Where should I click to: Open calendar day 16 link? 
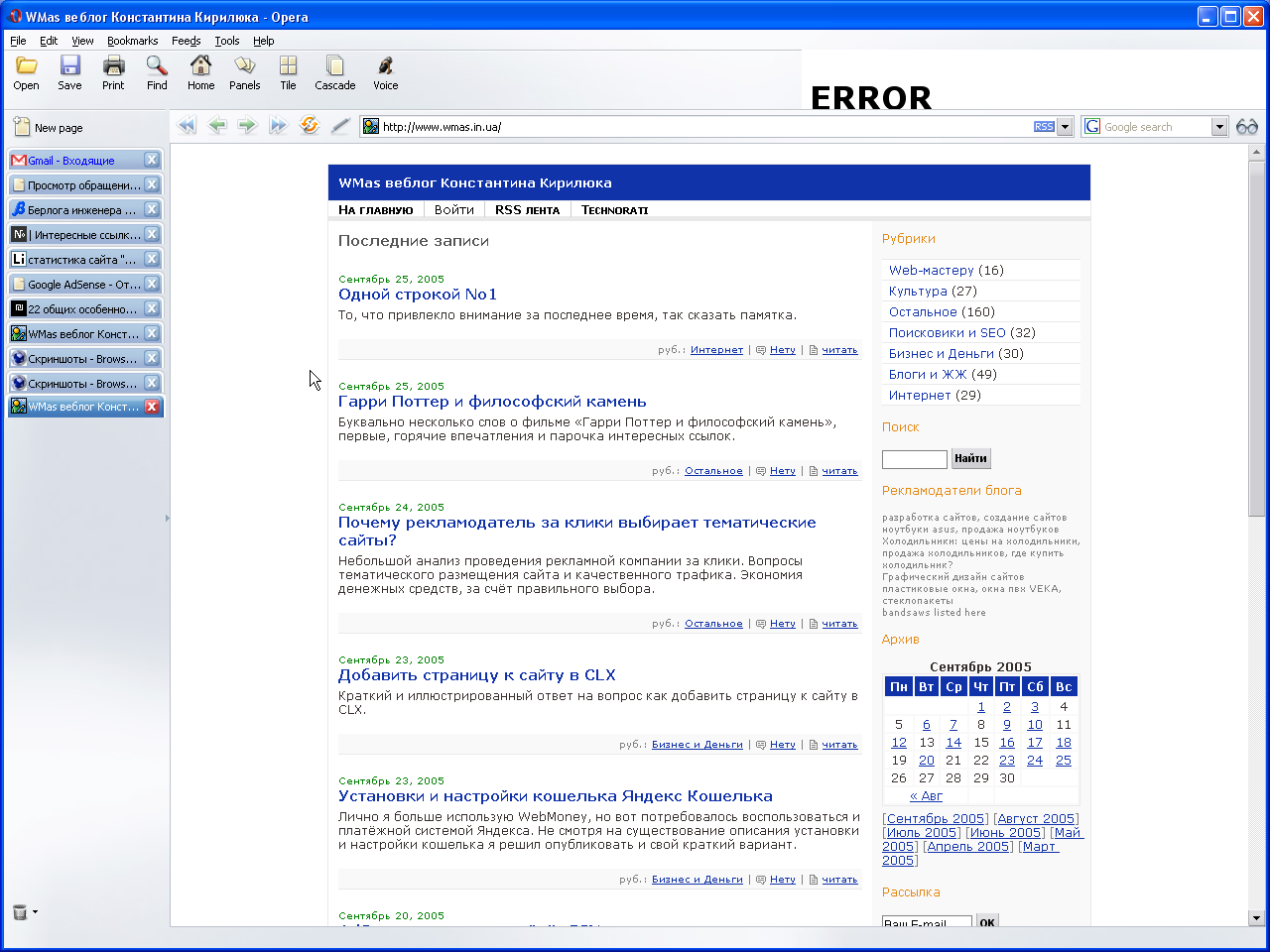pyautogui.click(x=1007, y=743)
